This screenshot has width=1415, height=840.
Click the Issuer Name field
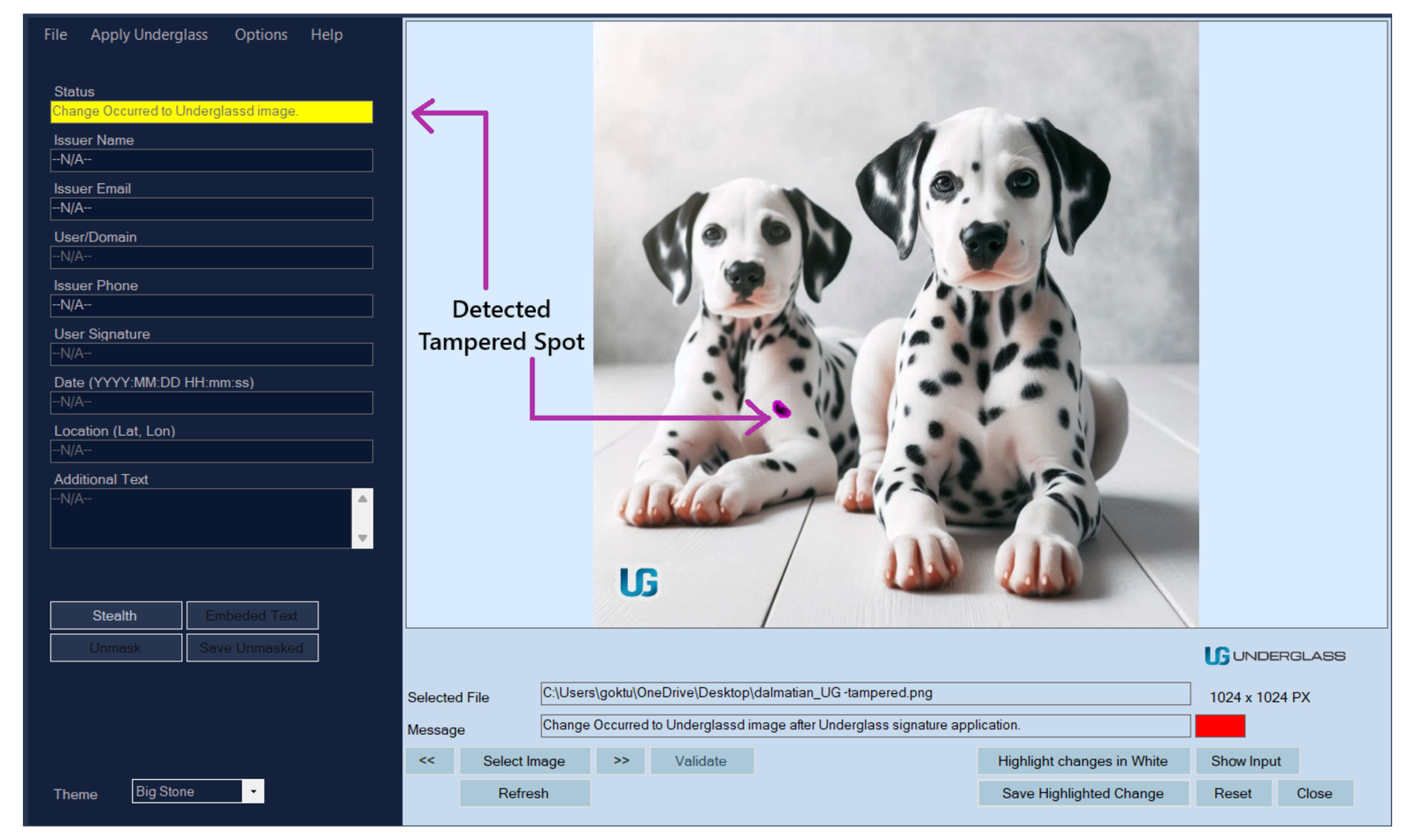pos(211,160)
